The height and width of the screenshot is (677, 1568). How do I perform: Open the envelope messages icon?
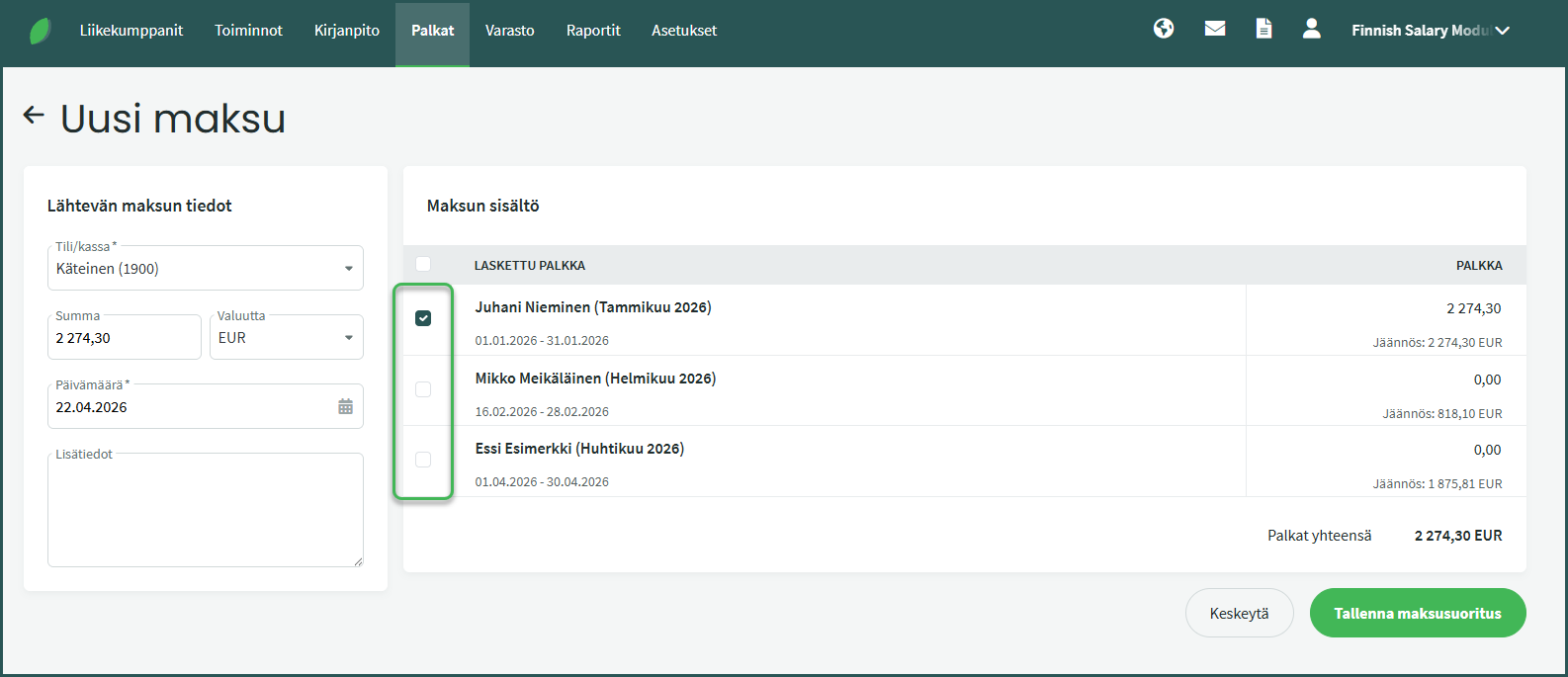(x=1215, y=30)
